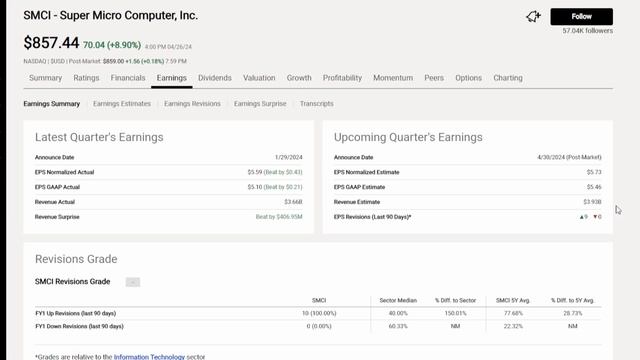The image size is (640, 360).
Task: View Earnings Surprise sub-tab
Action: click(x=260, y=104)
